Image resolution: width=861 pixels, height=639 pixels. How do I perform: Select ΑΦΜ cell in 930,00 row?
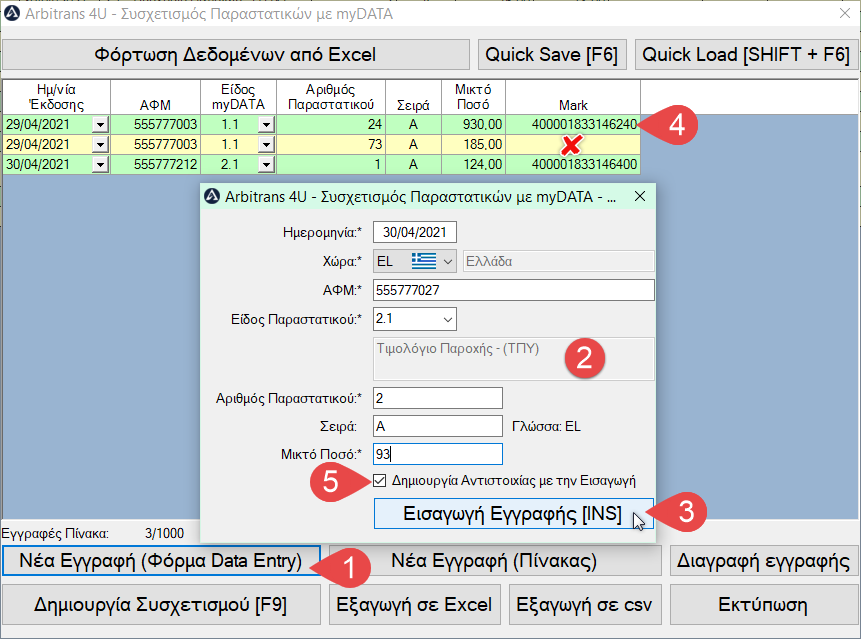155,125
